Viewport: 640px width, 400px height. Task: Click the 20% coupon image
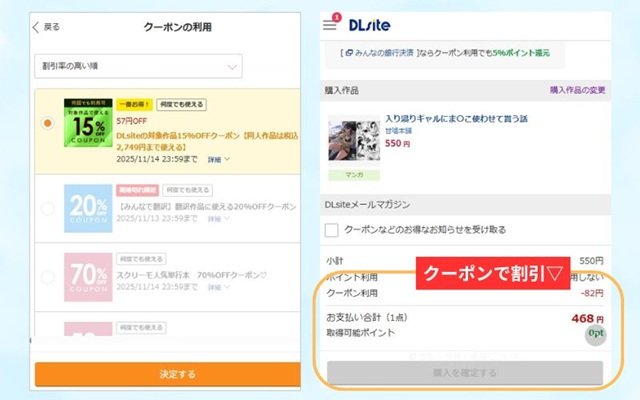[87, 207]
